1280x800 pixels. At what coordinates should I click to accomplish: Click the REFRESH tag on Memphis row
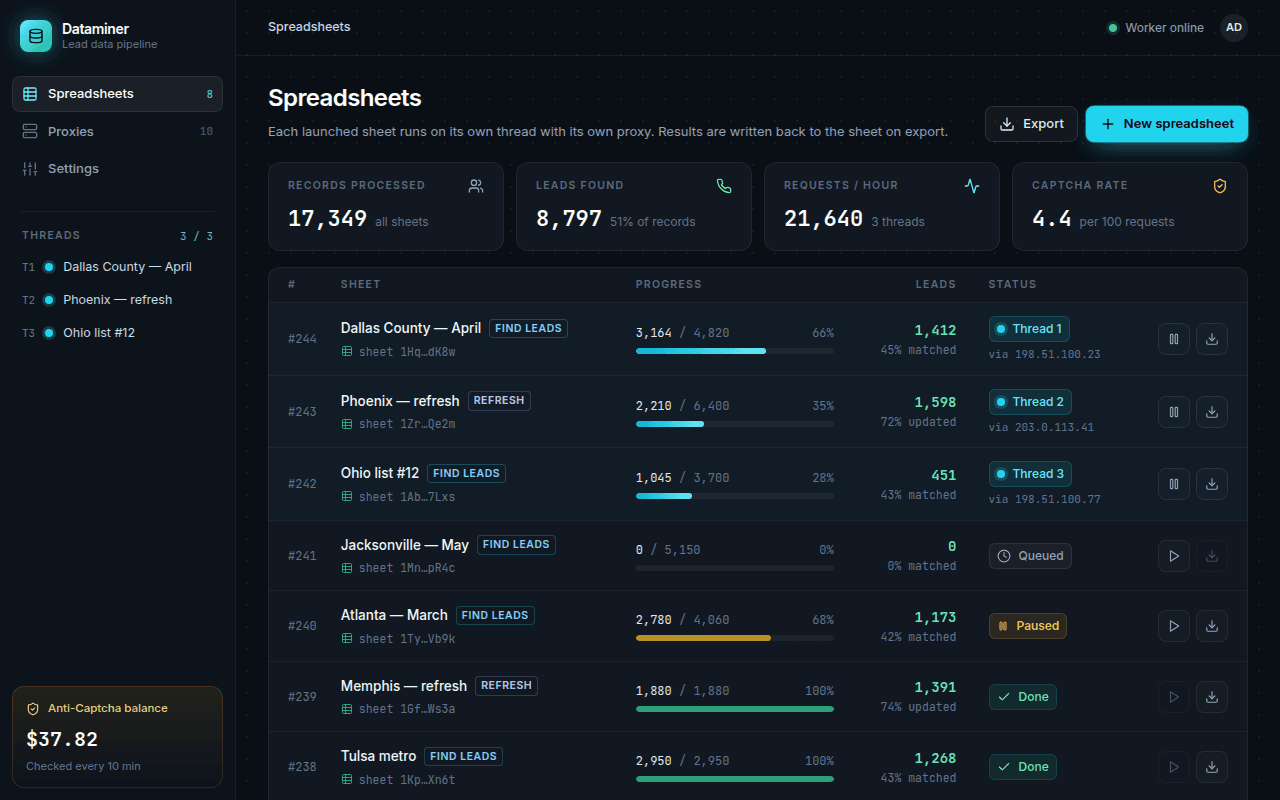(506, 686)
